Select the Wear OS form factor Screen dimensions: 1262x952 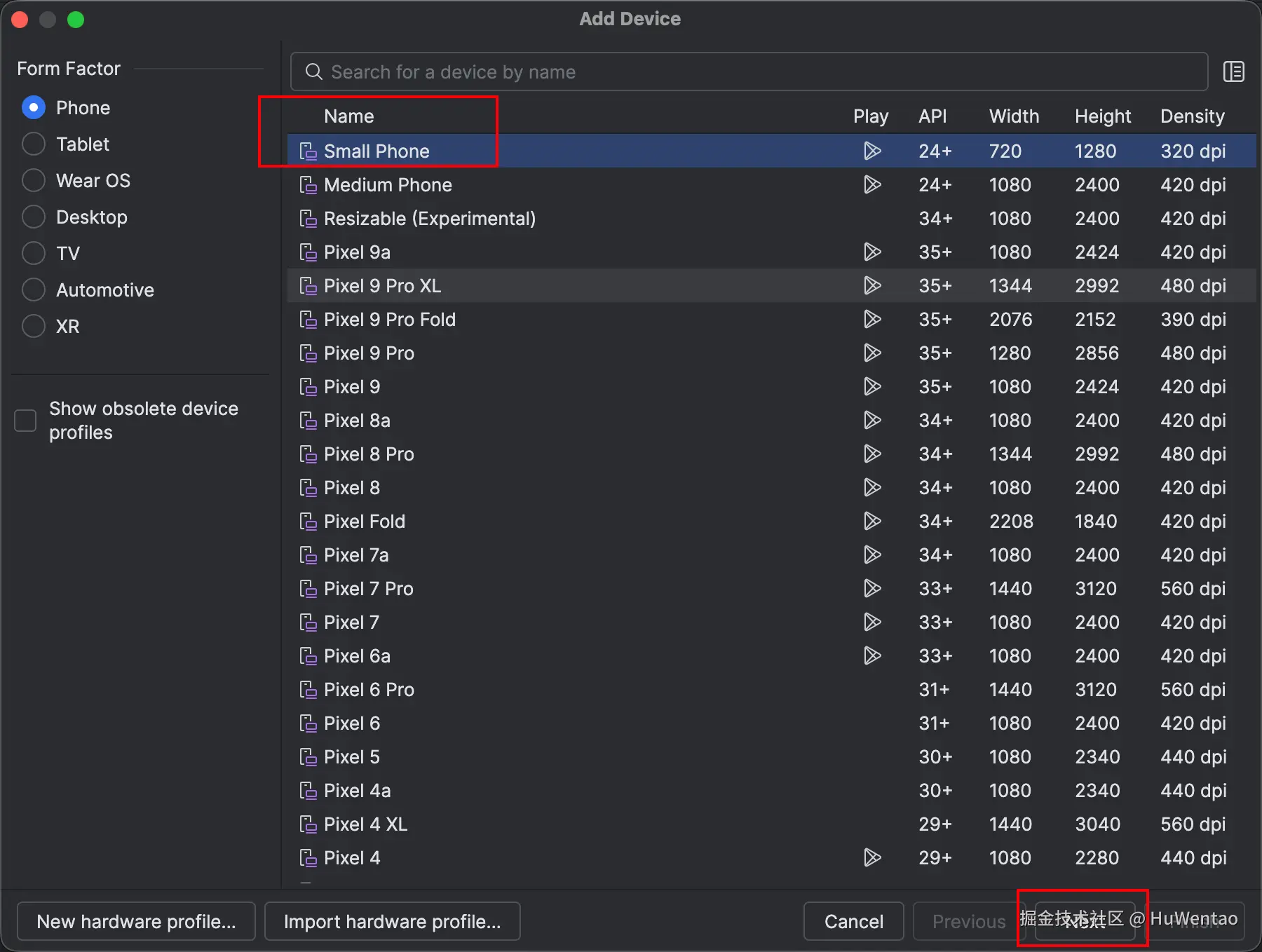pyautogui.click(x=34, y=181)
